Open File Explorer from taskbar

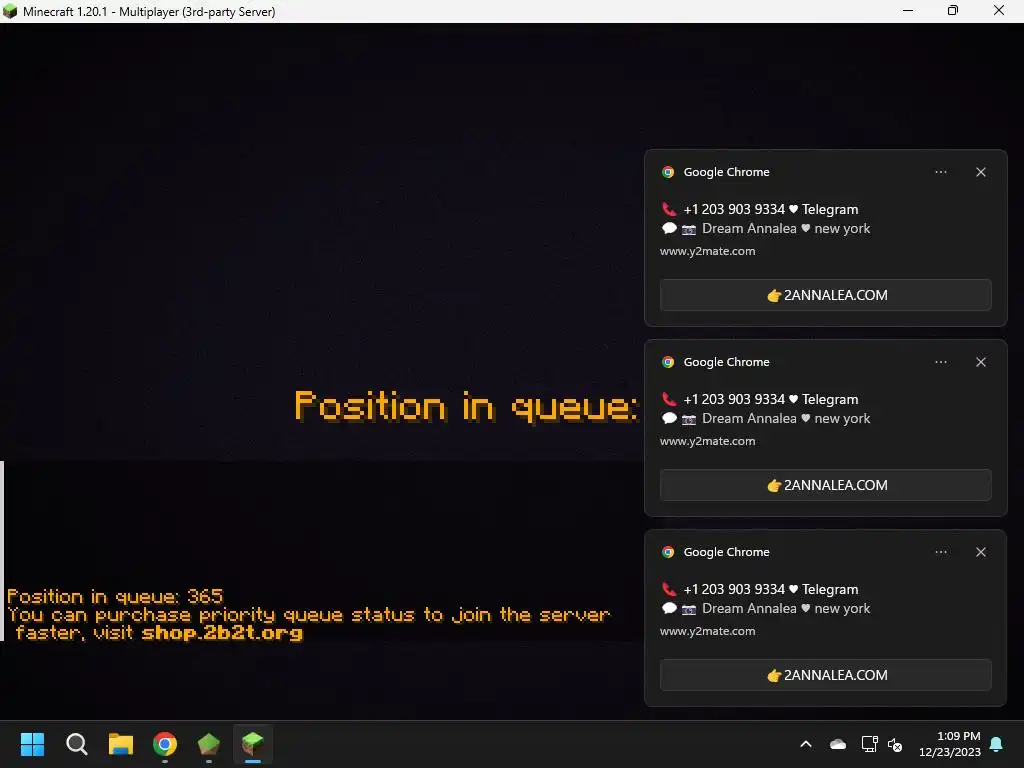pyautogui.click(x=121, y=744)
